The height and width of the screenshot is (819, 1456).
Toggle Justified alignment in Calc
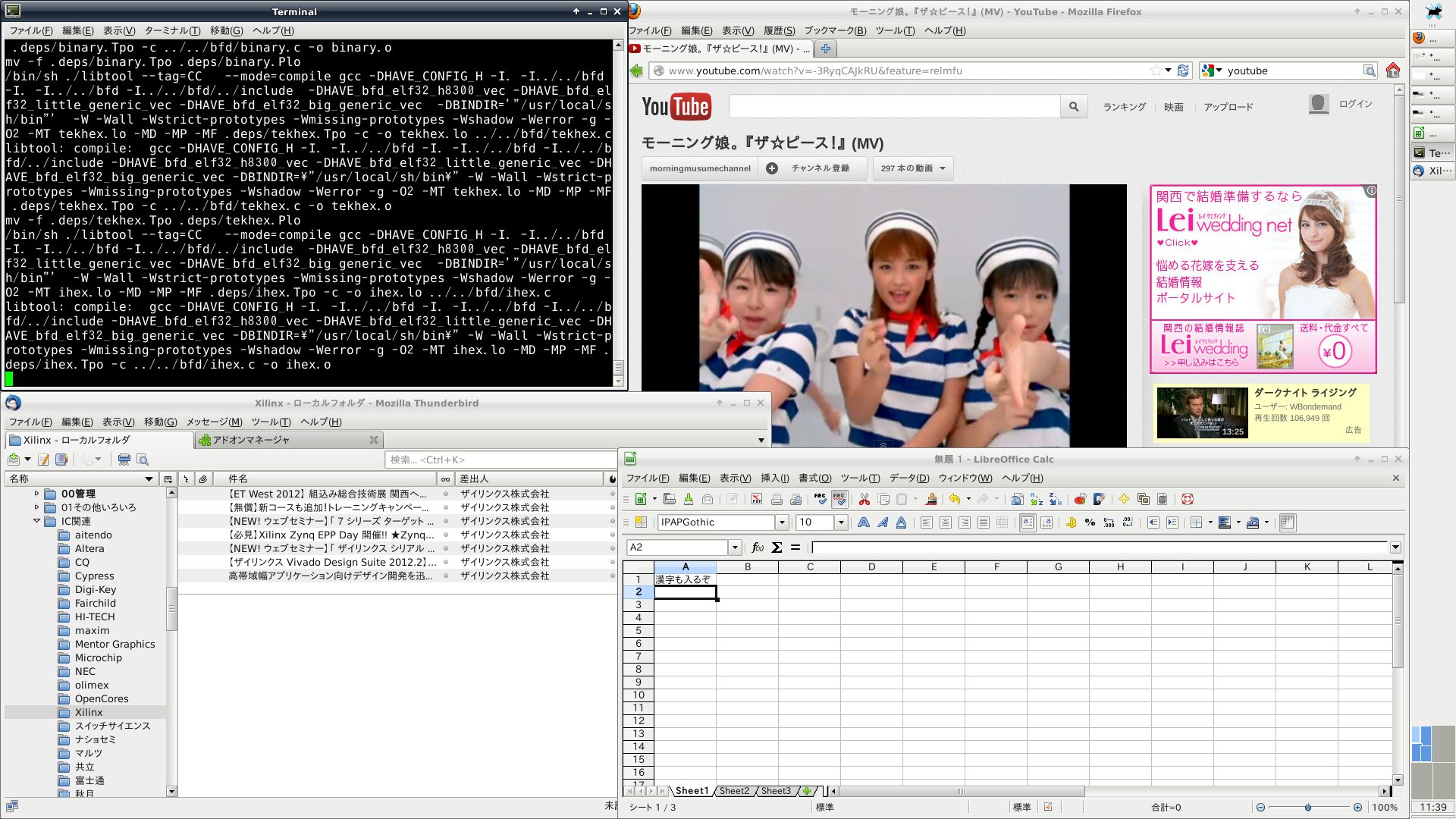pyautogui.click(x=984, y=522)
